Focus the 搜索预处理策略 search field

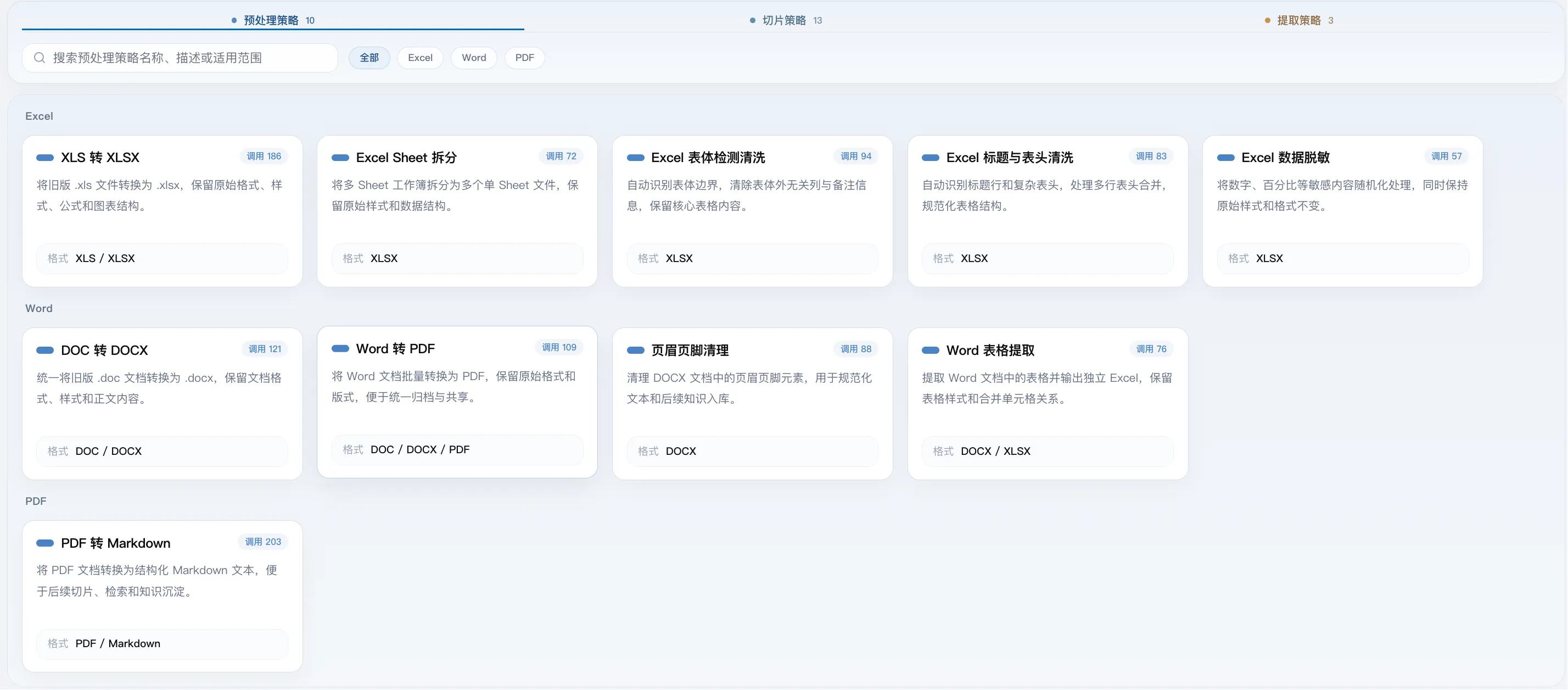[180, 58]
